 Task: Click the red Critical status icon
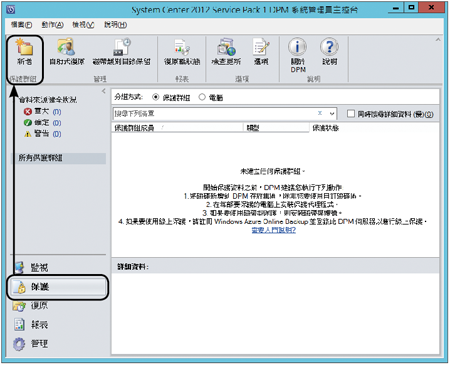[28, 112]
